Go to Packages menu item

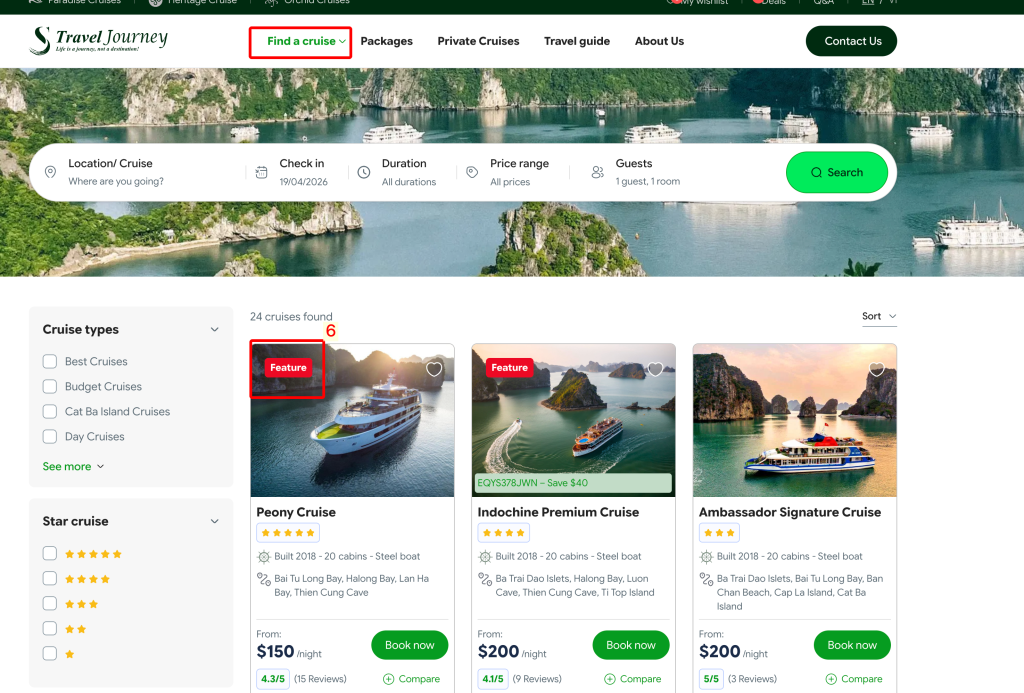pyautogui.click(x=386, y=41)
